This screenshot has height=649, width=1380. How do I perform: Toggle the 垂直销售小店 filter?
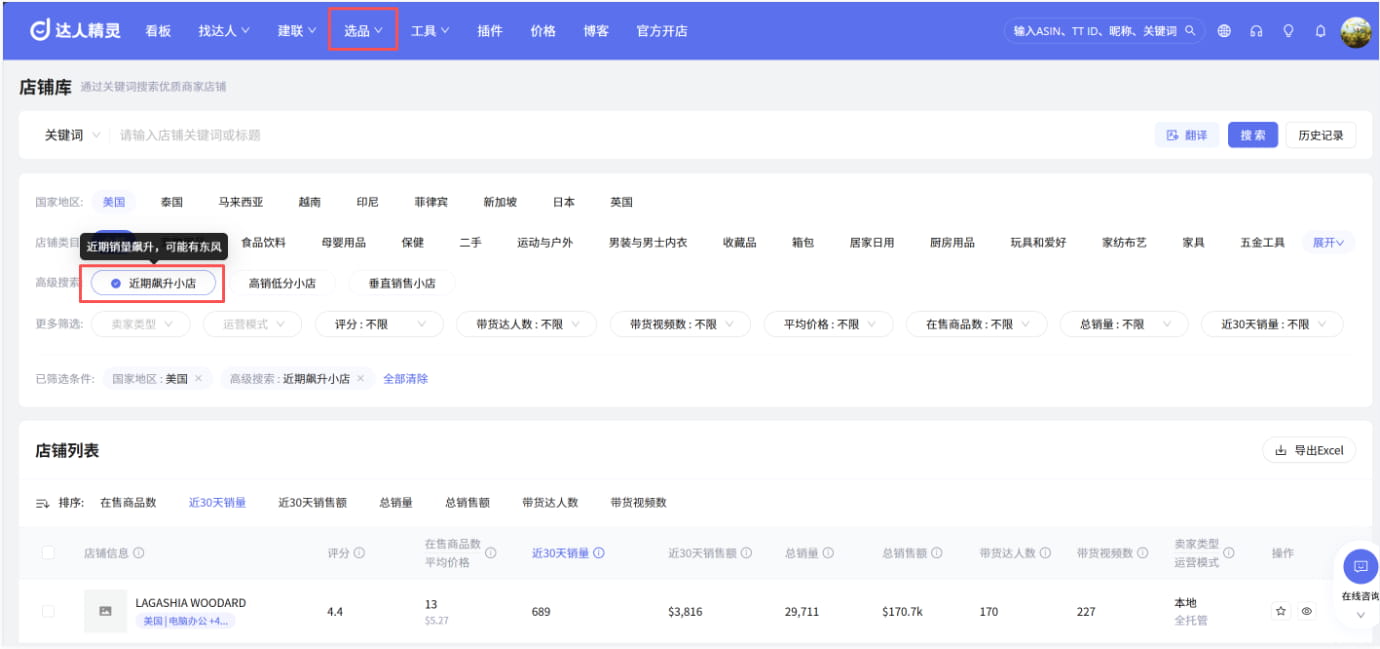(x=402, y=283)
